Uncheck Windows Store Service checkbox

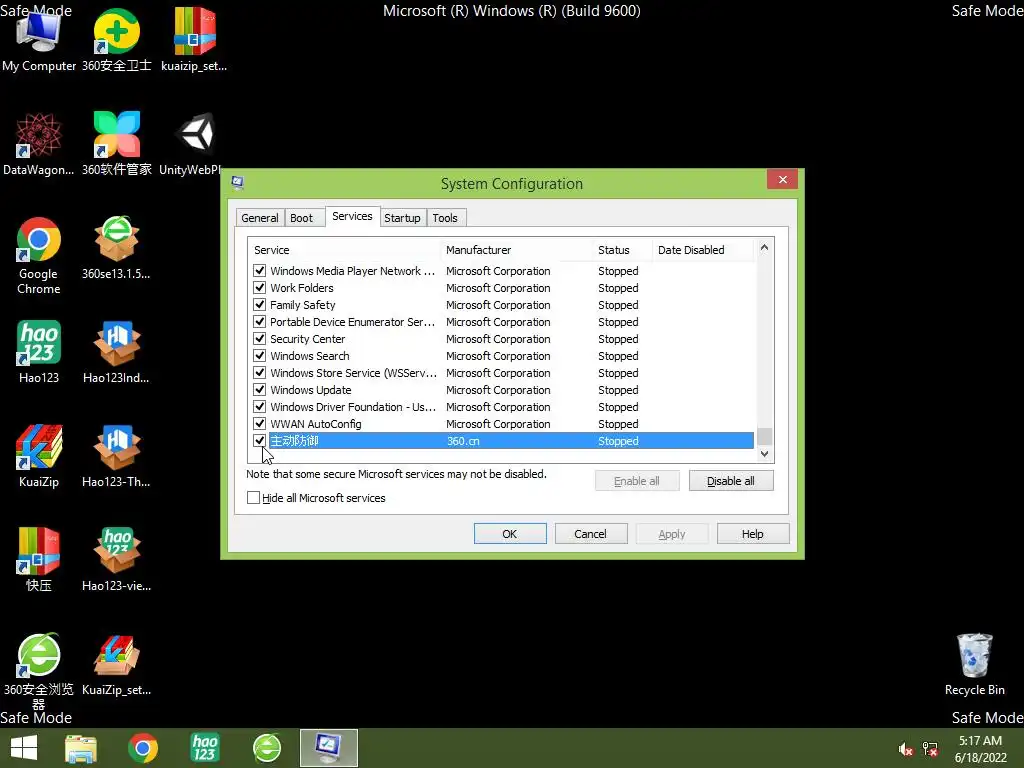click(259, 372)
